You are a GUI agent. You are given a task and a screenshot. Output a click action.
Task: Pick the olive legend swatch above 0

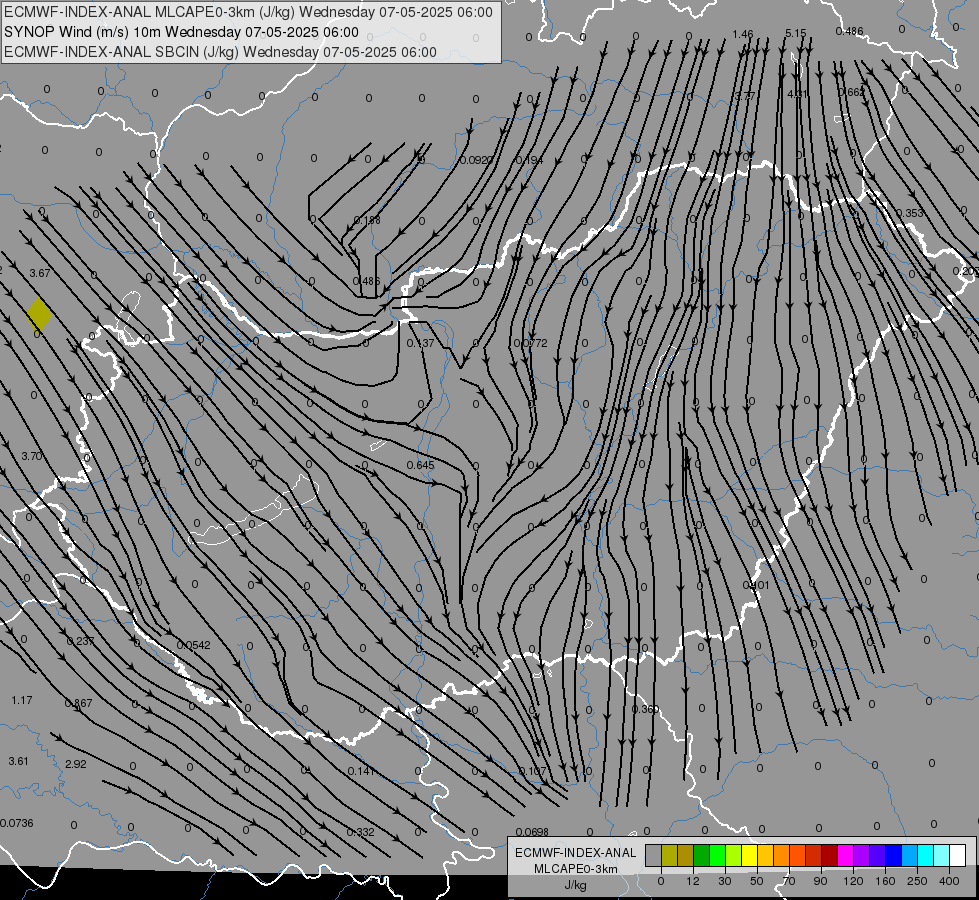coord(669,855)
